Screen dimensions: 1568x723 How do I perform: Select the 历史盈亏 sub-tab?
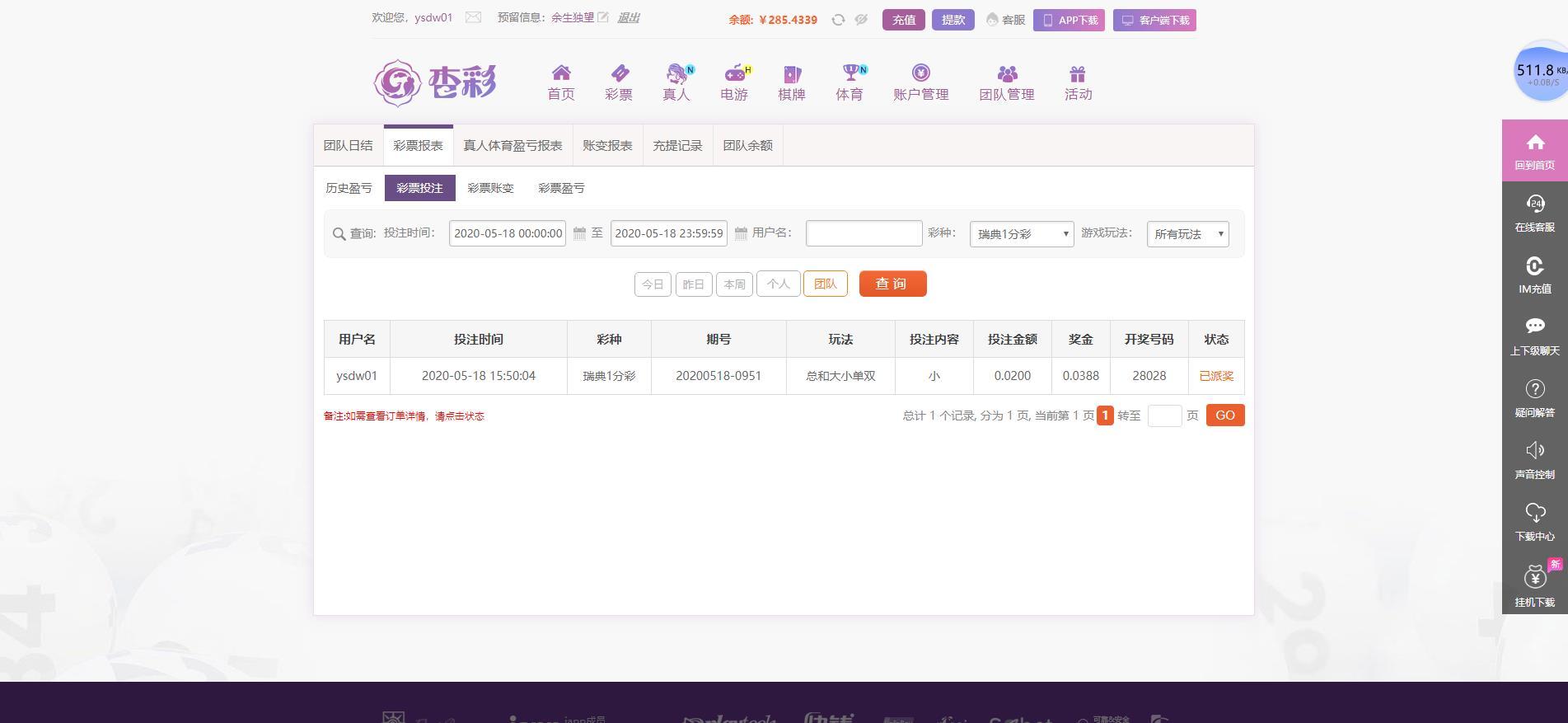click(x=349, y=188)
